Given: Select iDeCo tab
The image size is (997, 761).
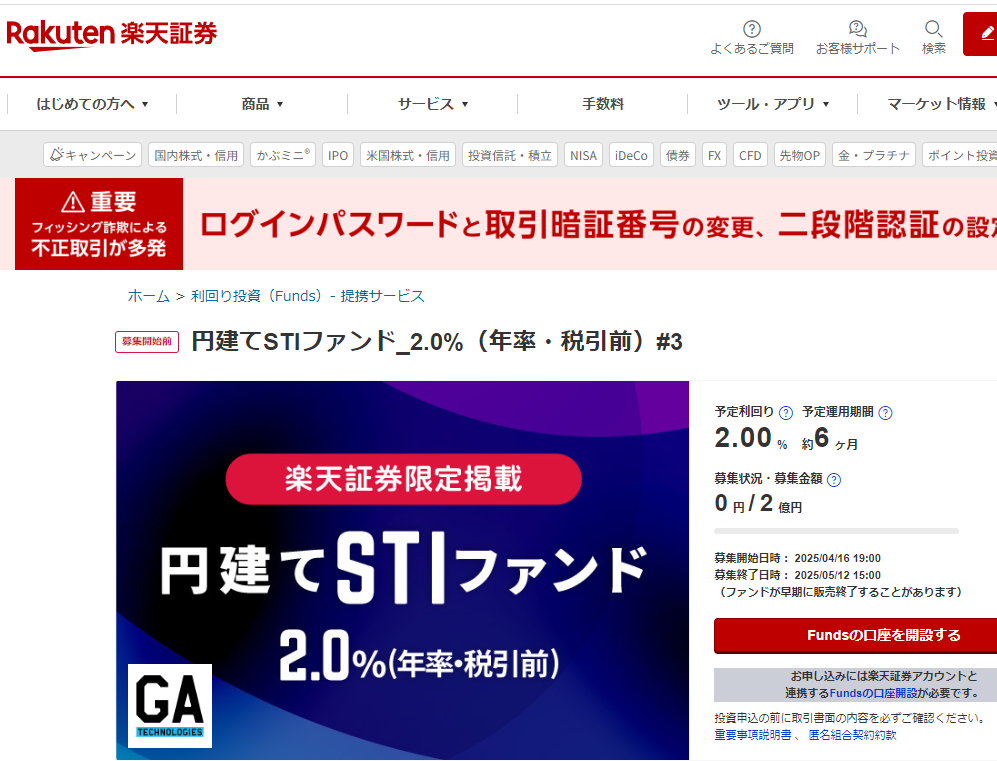Looking at the screenshot, I should tap(631, 154).
